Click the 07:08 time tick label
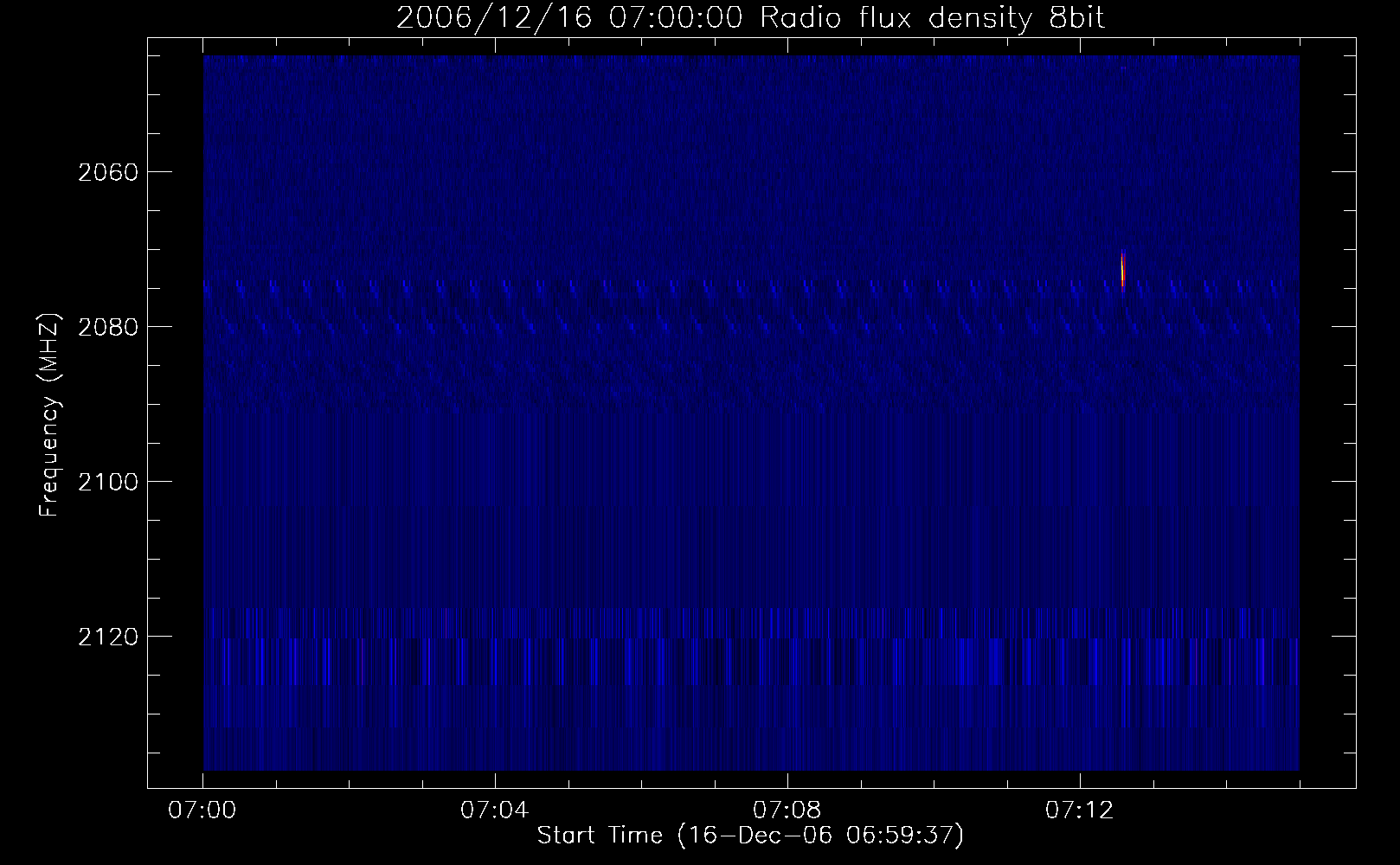Image resolution: width=1400 pixels, height=865 pixels. tap(787, 811)
